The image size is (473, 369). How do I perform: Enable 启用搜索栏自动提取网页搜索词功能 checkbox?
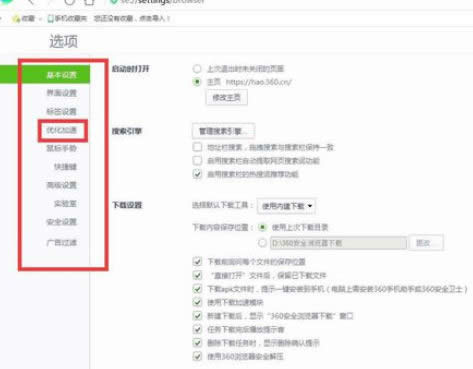tap(197, 161)
